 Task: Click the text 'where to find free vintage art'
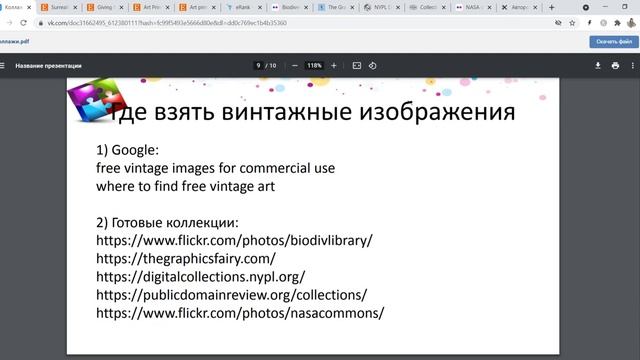click(x=185, y=187)
